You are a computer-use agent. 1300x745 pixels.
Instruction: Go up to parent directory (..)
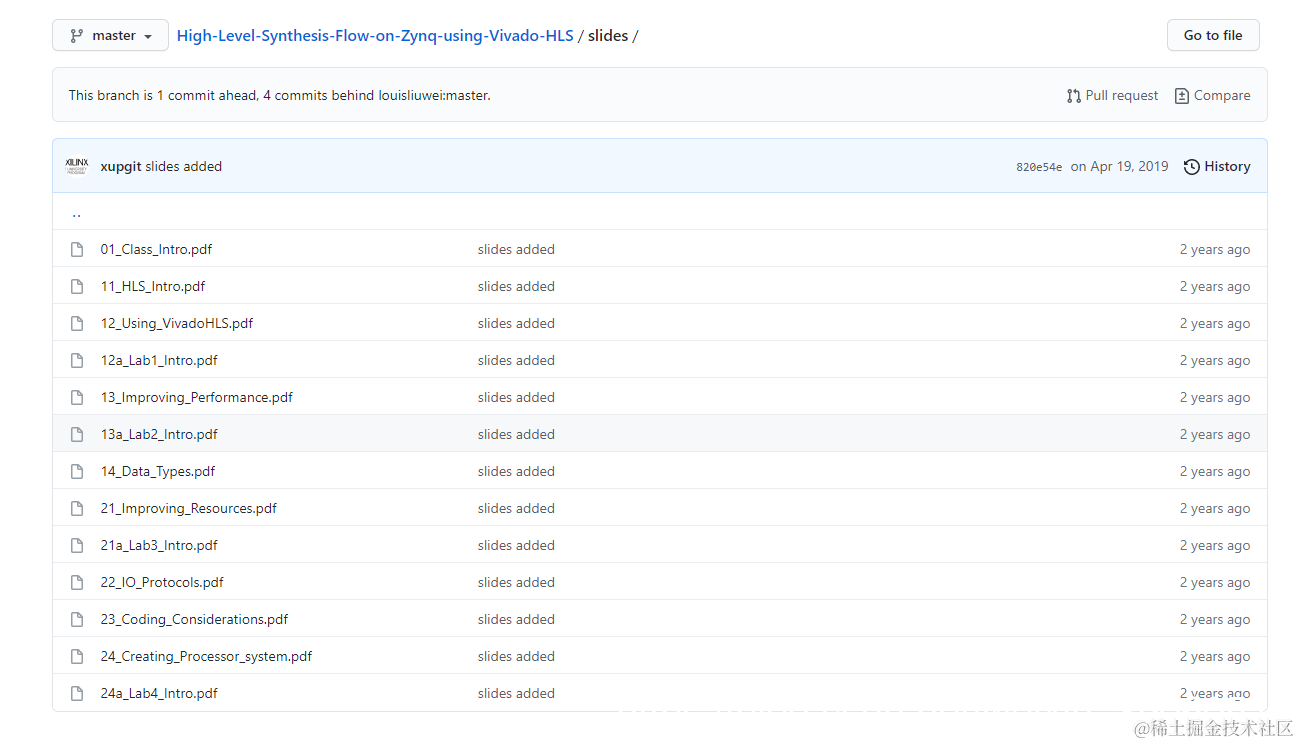[x=76, y=212]
